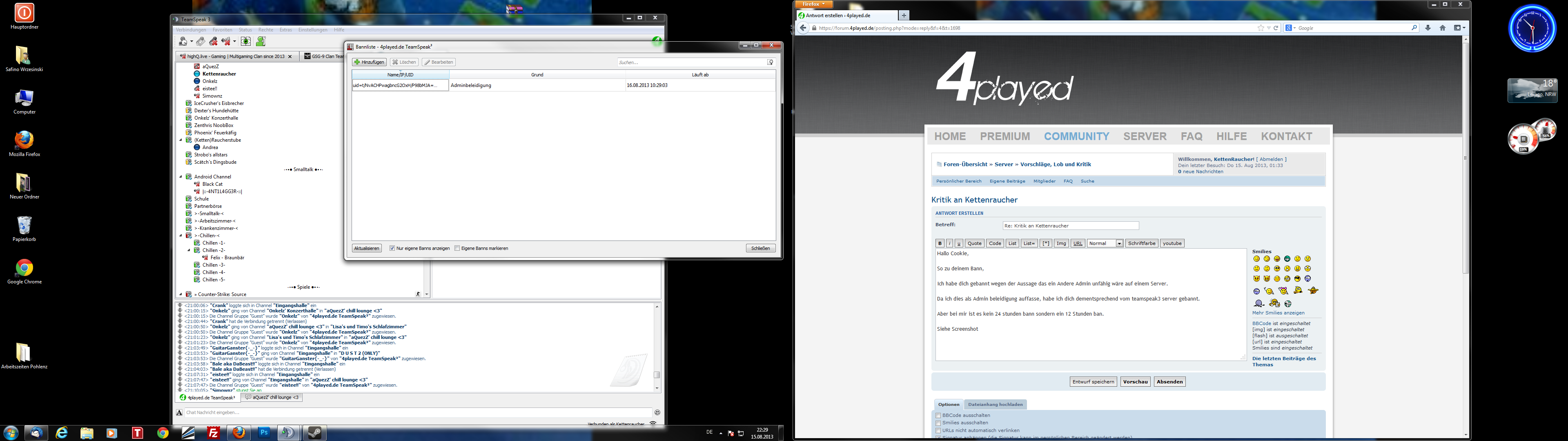1568x441 pixels.
Task: Open the emoticon picker in TeamSpeak chat
Action: (x=657, y=412)
